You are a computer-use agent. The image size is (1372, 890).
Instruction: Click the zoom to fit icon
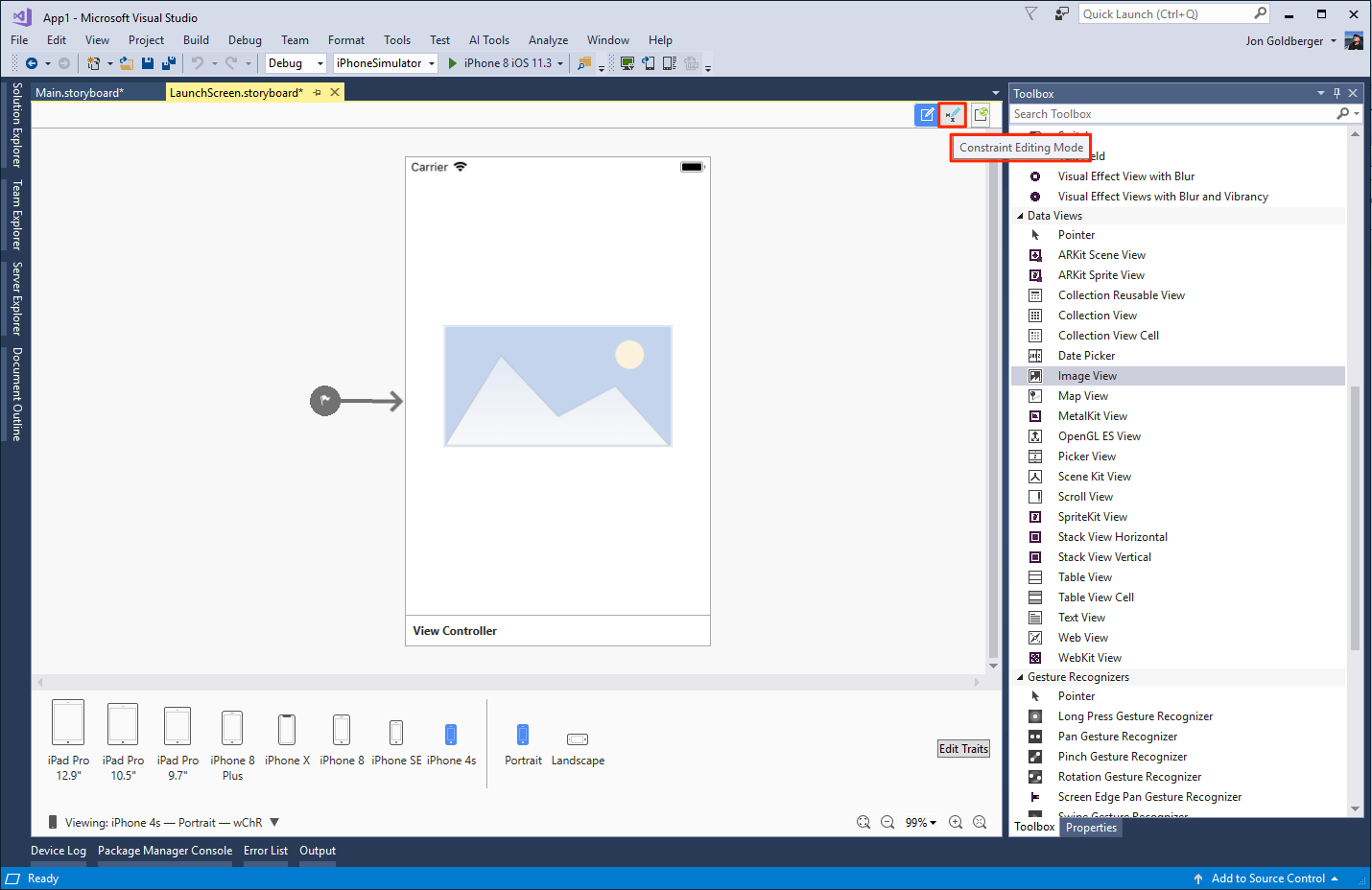click(863, 822)
